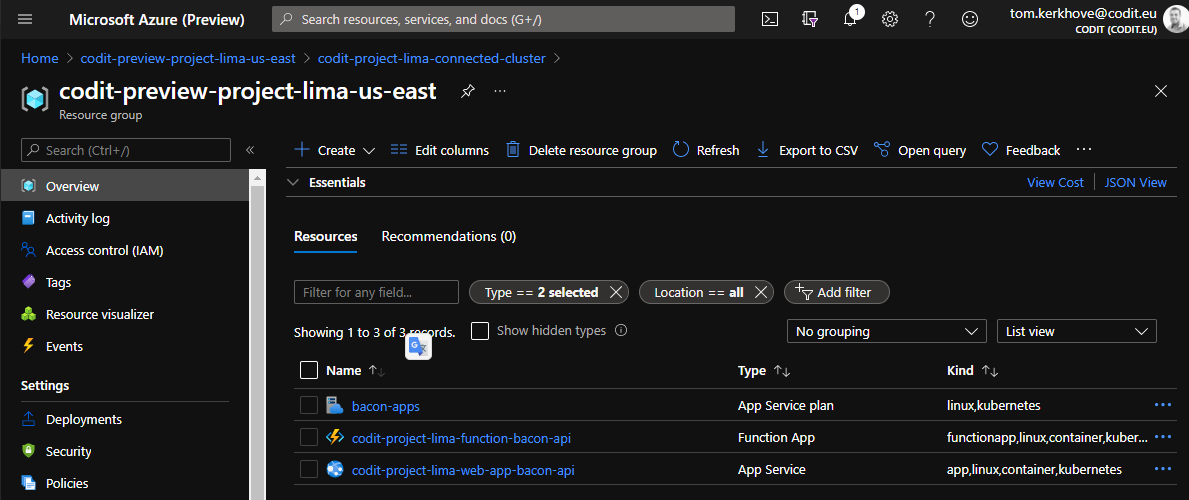Click the Add filter button
The height and width of the screenshot is (500, 1189).
pos(836,292)
